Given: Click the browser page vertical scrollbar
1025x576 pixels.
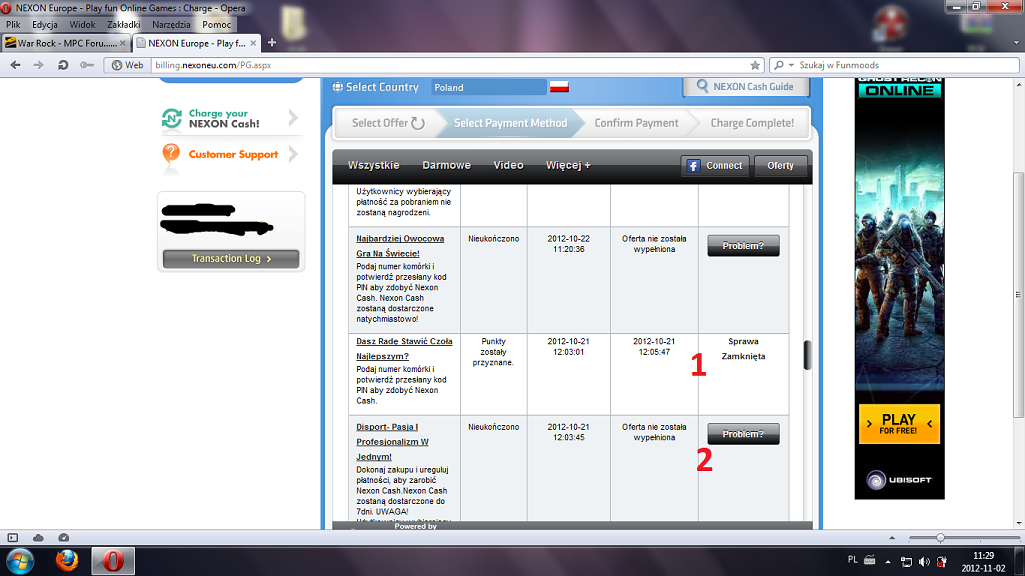Looking at the screenshot, I should [x=1018, y=294].
